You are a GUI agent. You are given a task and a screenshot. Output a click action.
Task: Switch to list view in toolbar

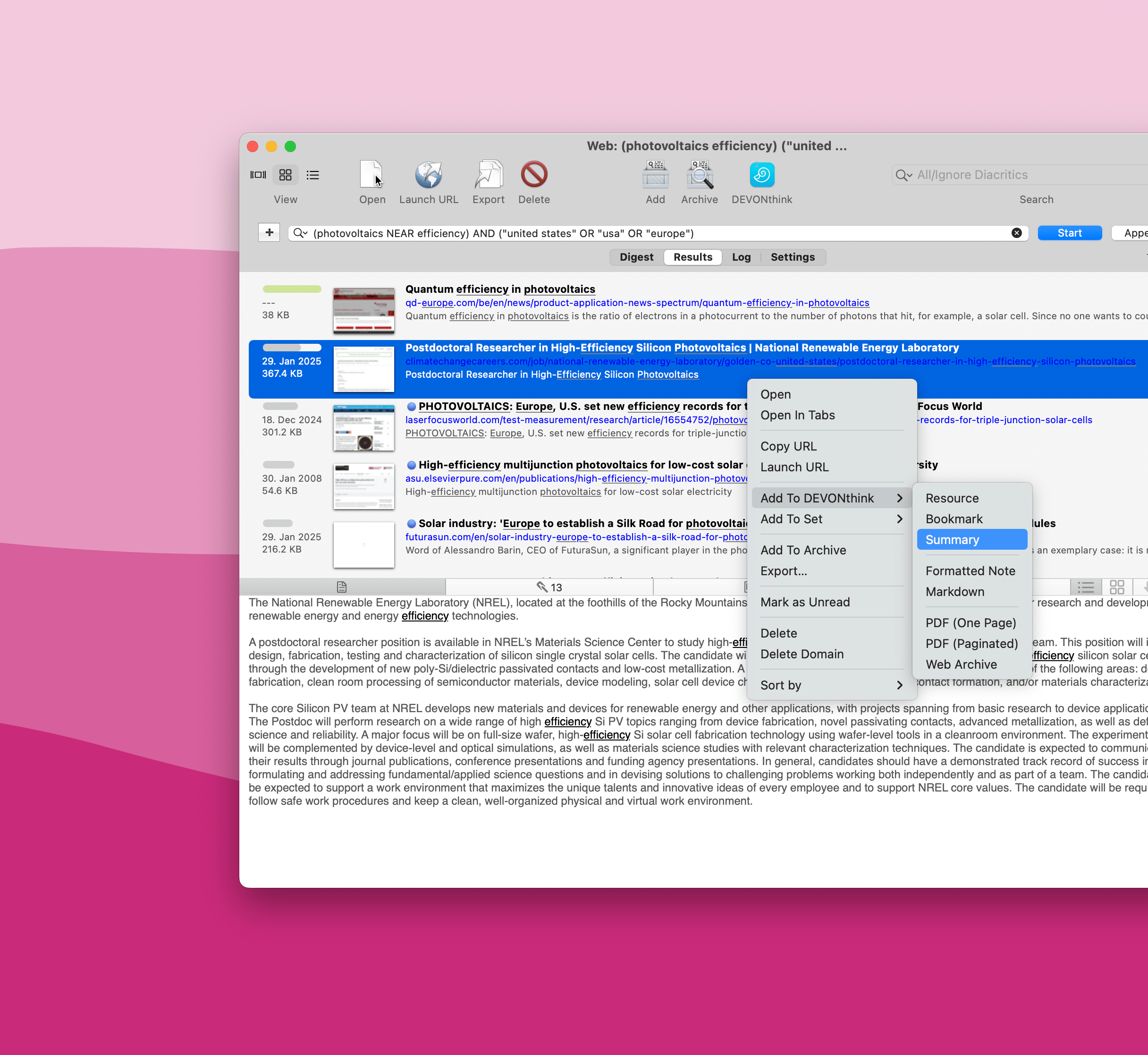pyautogui.click(x=312, y=175)
